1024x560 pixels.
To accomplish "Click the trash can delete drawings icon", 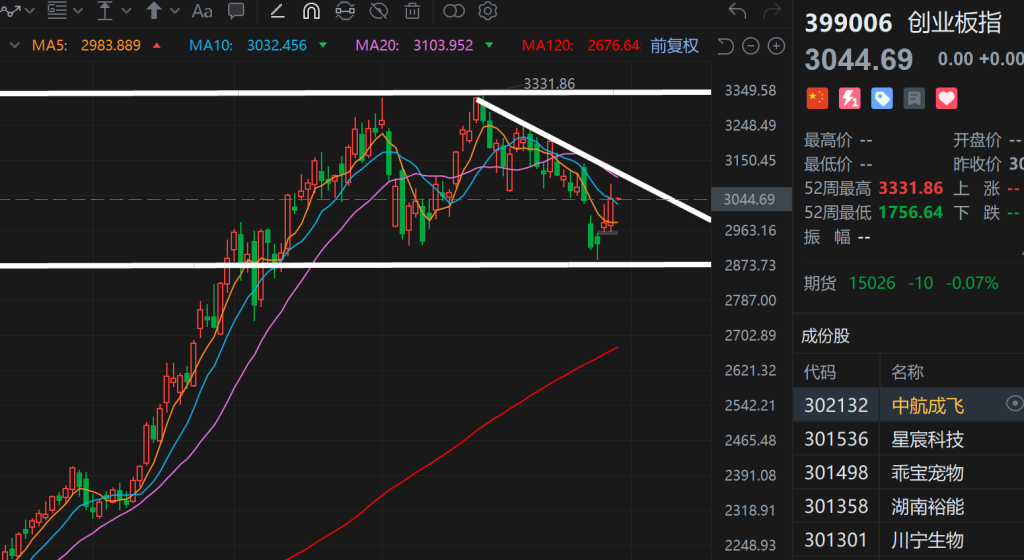I will click(x=412, y=12).
